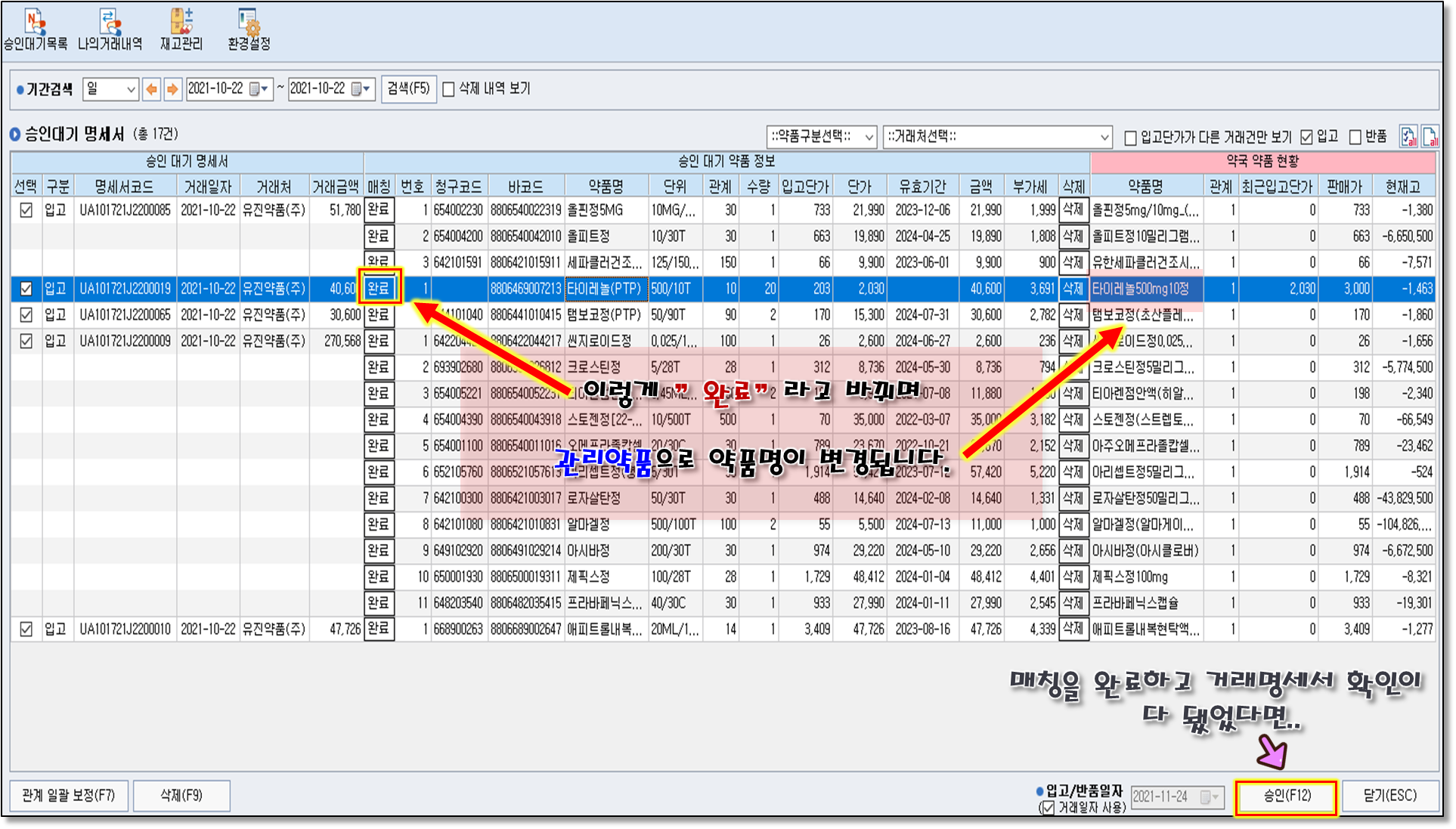Click the 약품명 column header in 승인 대기 약품 정보
Screen dimensions: 1456x829
606,186
